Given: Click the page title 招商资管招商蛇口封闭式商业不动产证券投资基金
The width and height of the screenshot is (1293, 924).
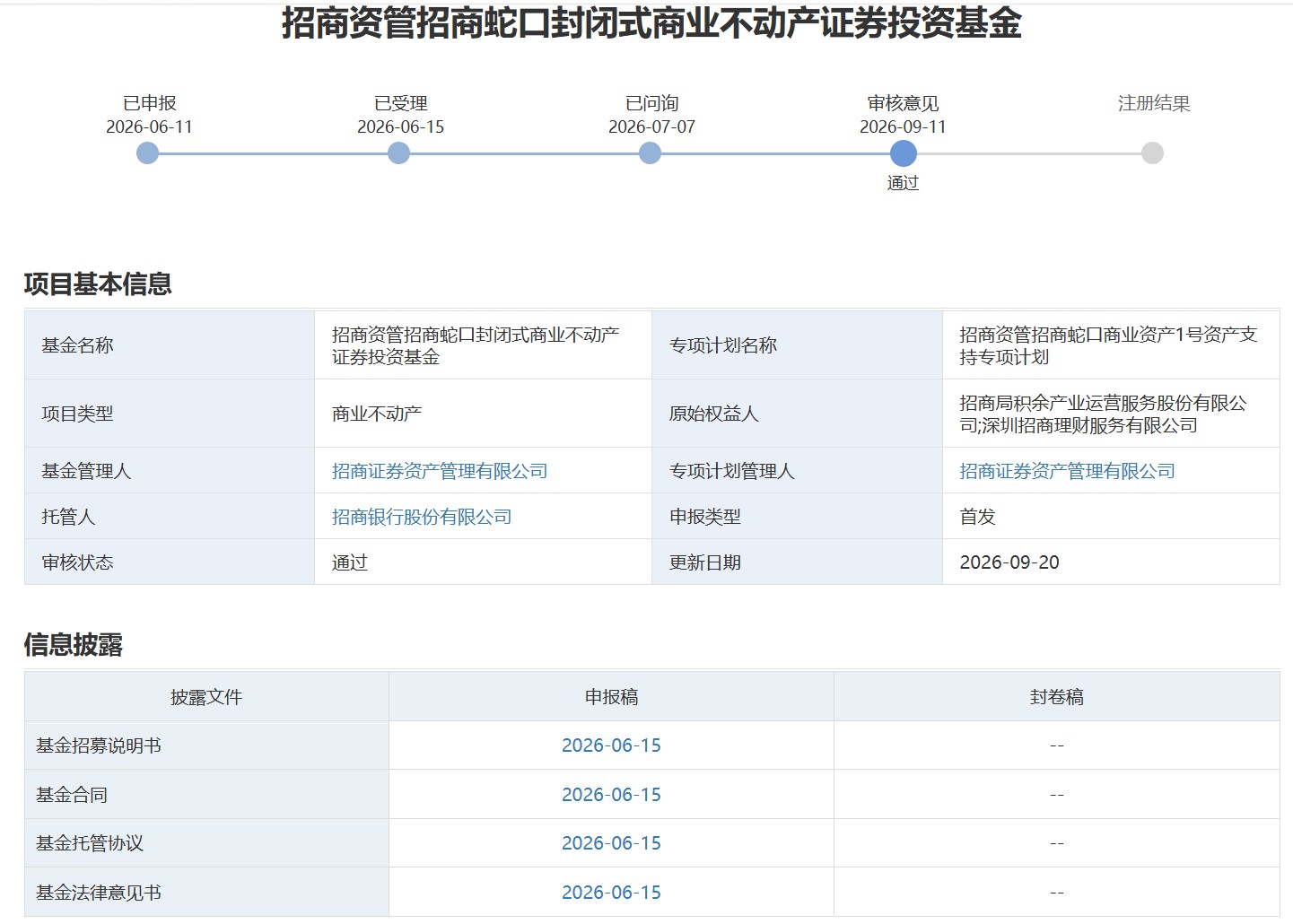Looking at the screenshot, I should tap(651, 22).
